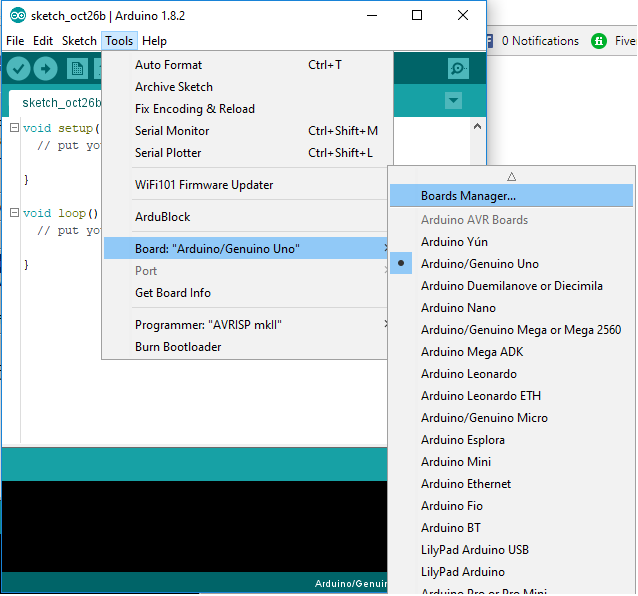Image resolution: width=638 pixels, height=596 pixels.
Task: Expand the Board submenu arrow
Action: pyautogui.click(x=385, y=248)
